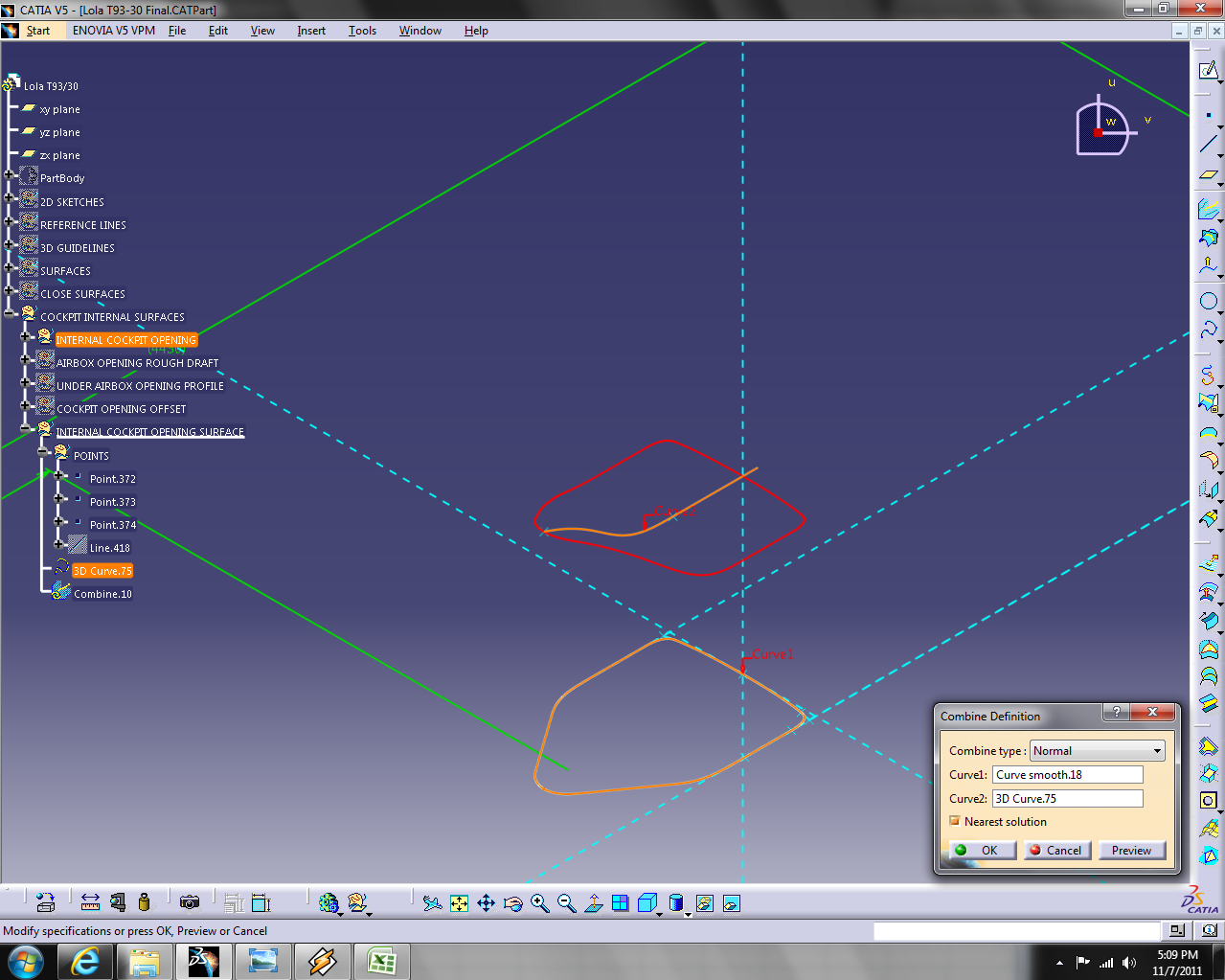Click the Multi-View window icon
The height and width of the screenshot is (980, 1225).
[x=620, y=902]
